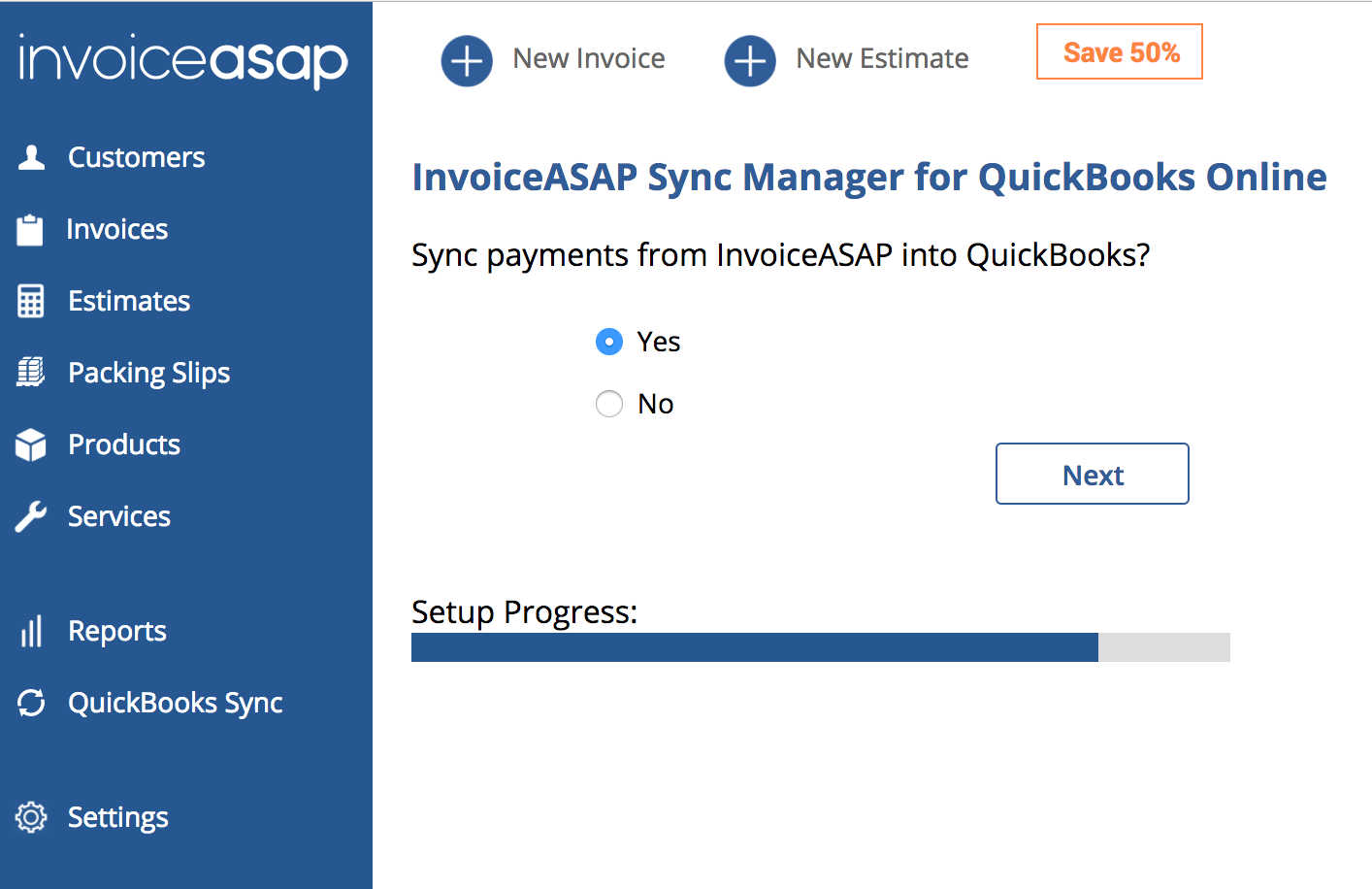Click the Next button
Screen dimensions: 1372x889
point(1093,474)
